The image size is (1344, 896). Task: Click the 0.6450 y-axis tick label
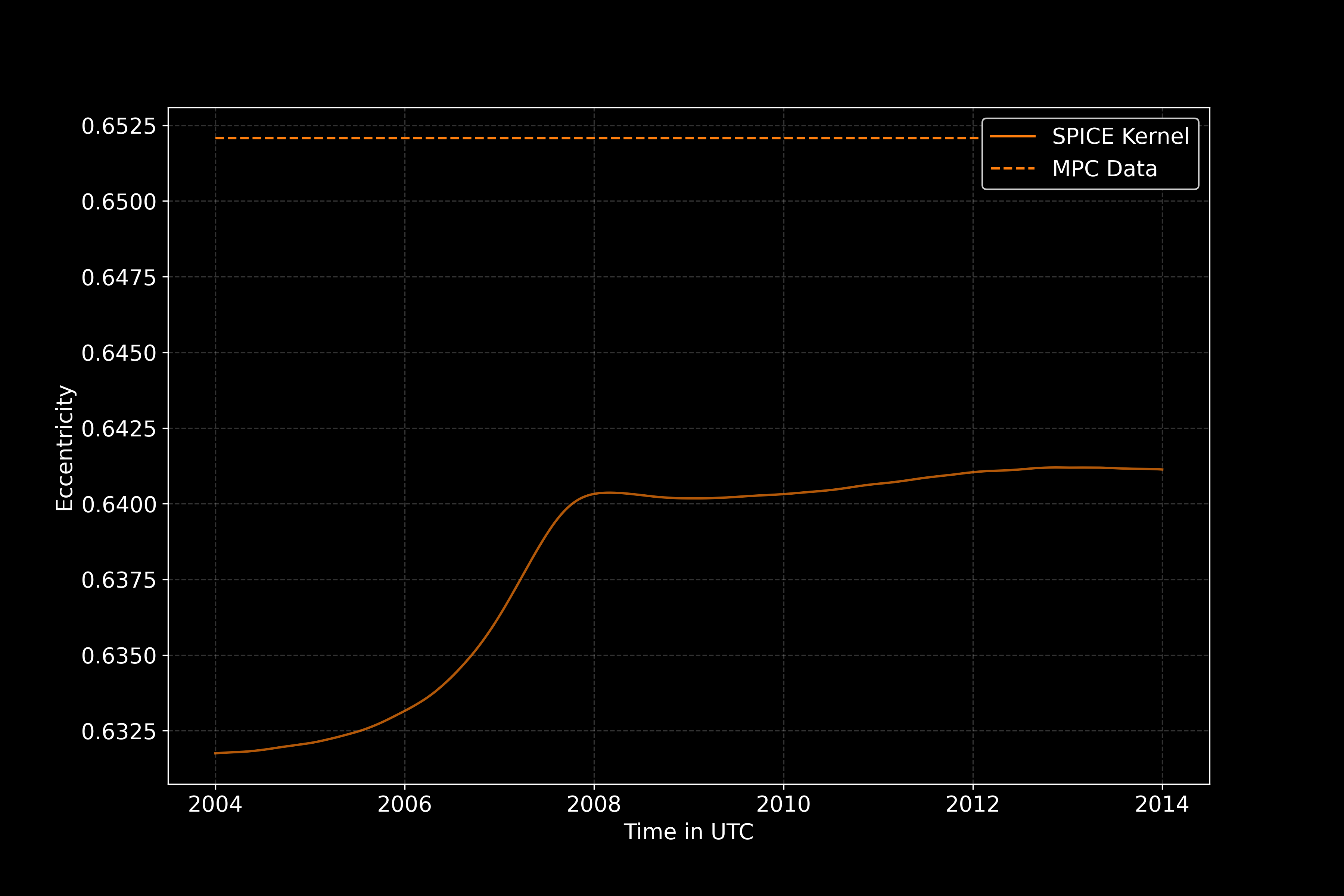[119, 353]
